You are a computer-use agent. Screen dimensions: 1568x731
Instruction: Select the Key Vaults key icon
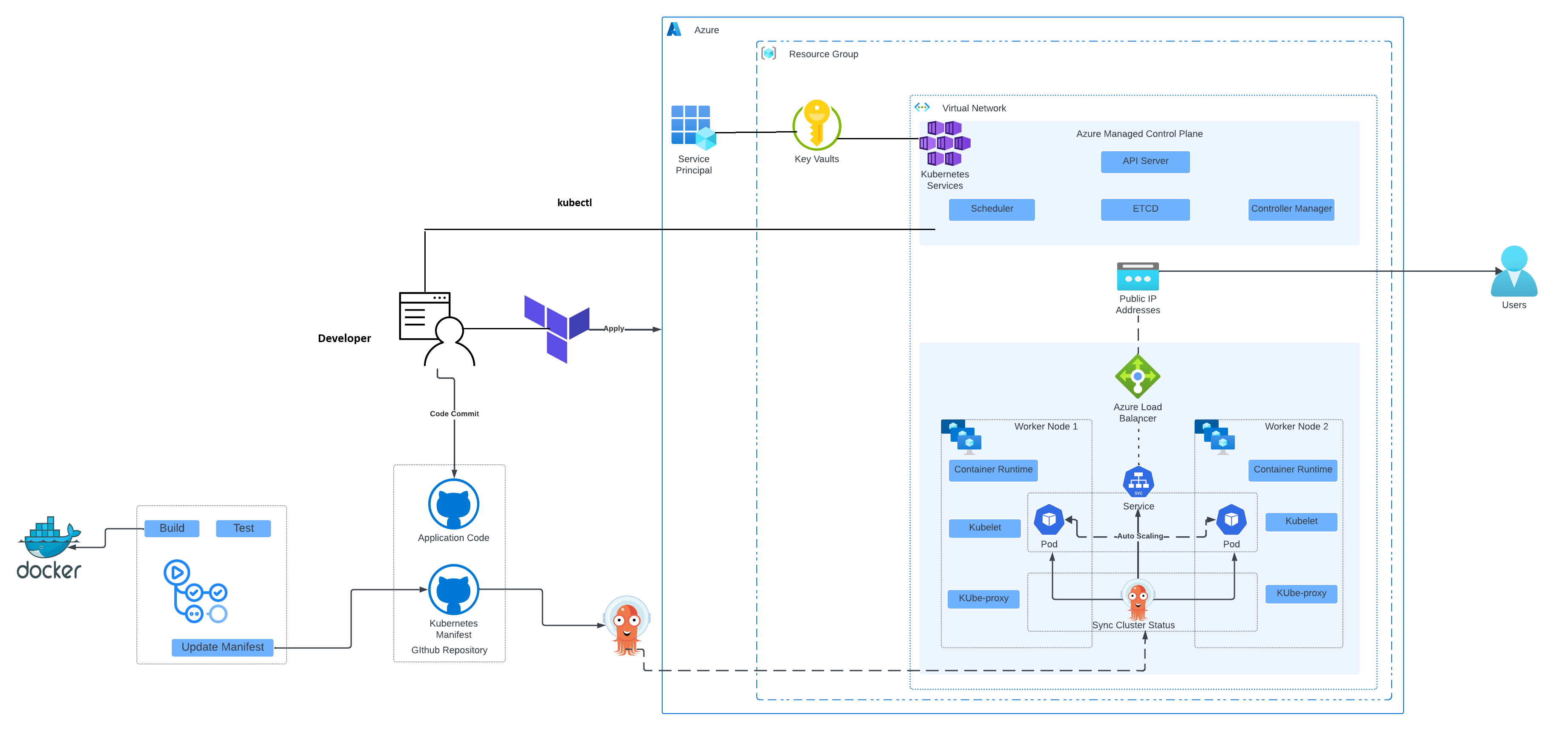click(817, 125)
